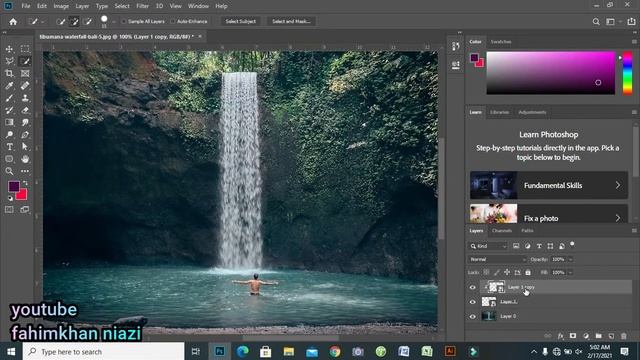Toggle lock all padlock icon
This screenshot has height=360, width=640.
click(x=528, y=272)
